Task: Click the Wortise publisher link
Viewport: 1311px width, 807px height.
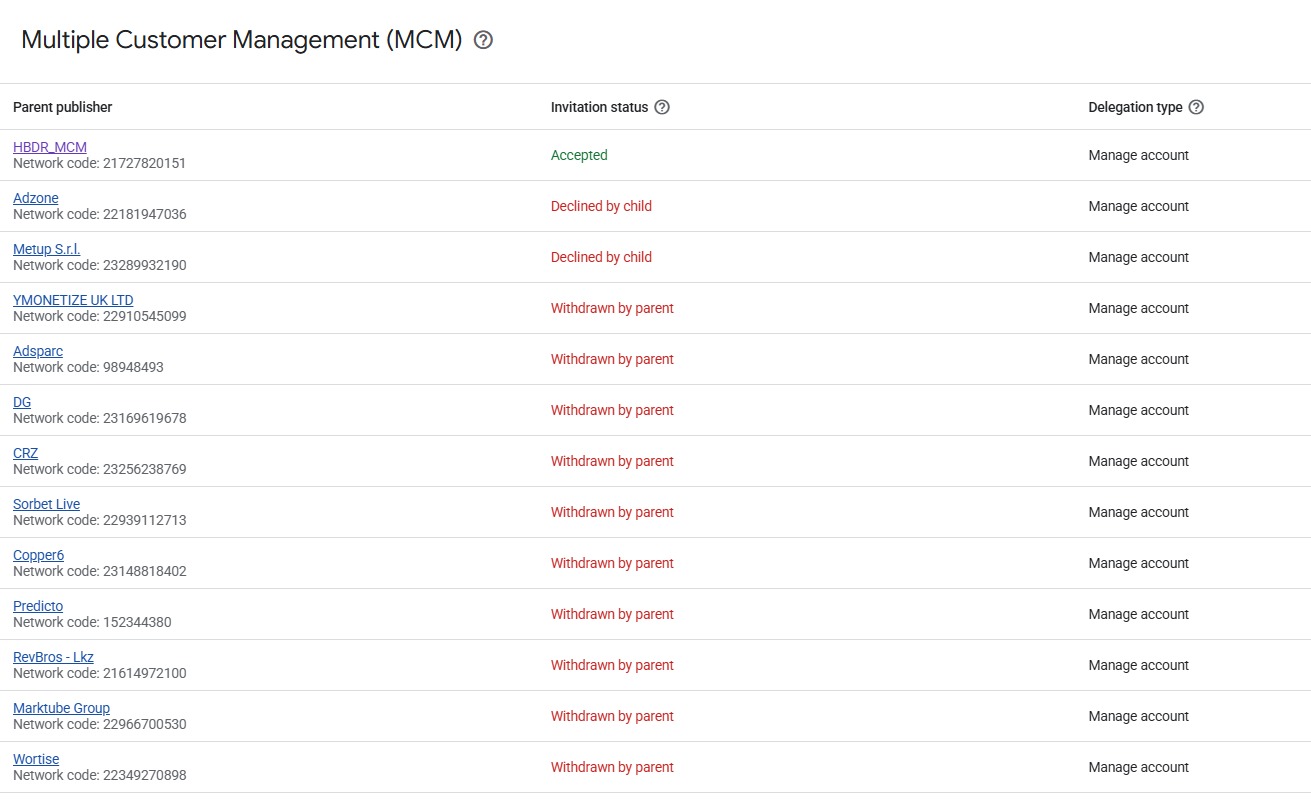Action: [36, 759]
